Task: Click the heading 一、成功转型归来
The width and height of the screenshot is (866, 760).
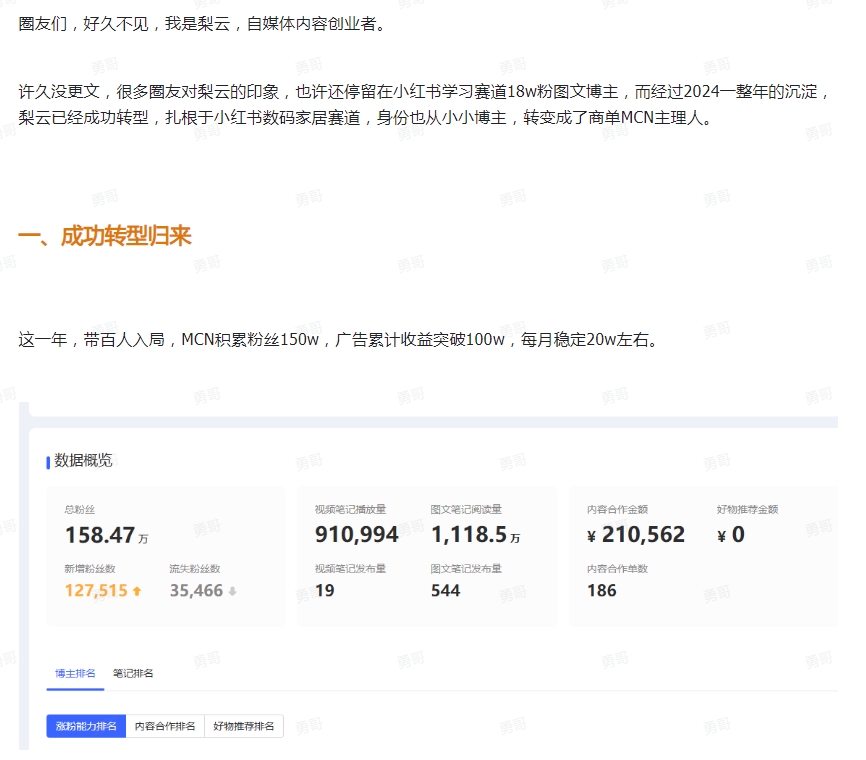Action: 104,236
